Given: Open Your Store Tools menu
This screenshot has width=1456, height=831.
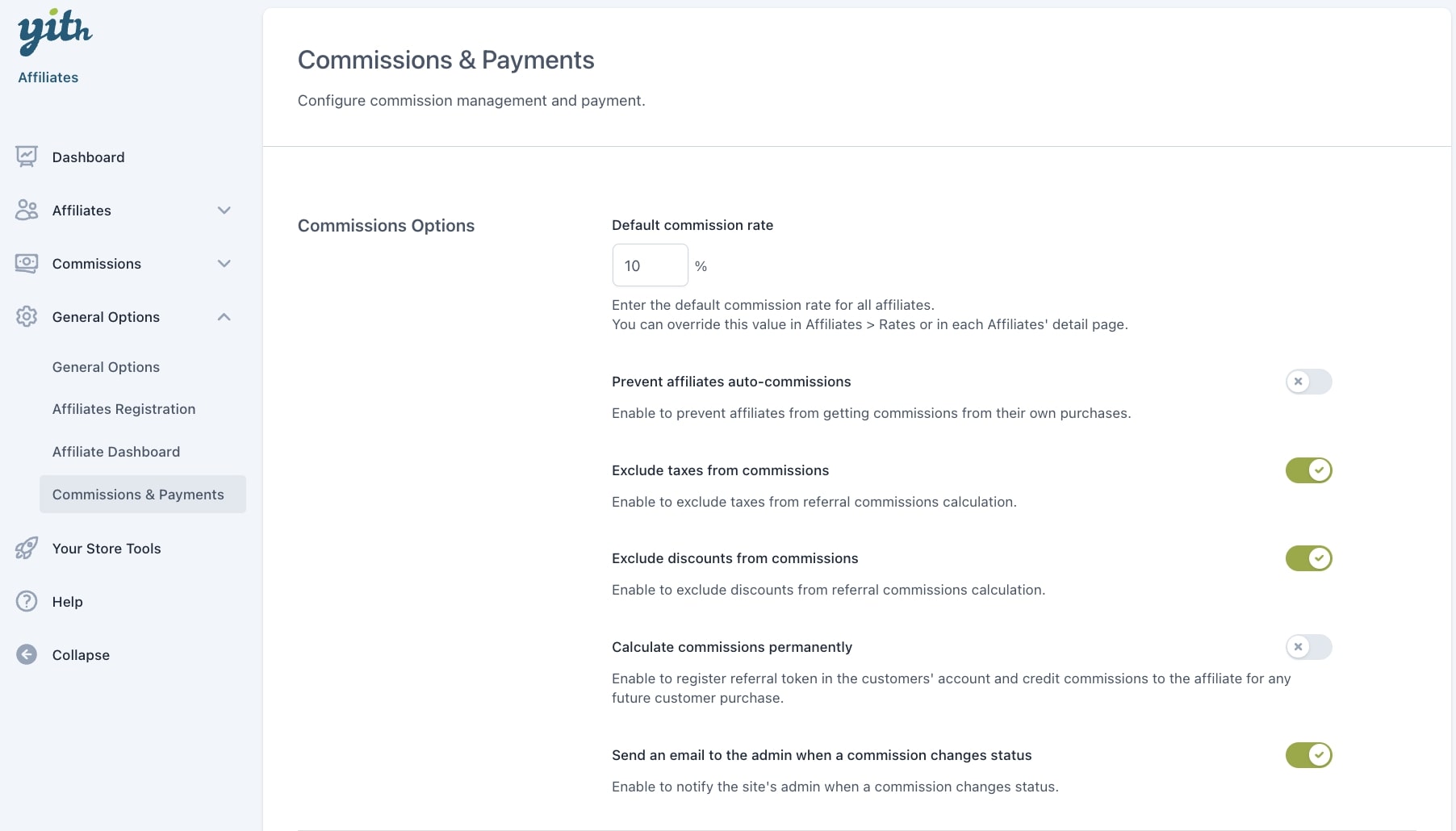Looking at the screenshot, I should coord(107,549).
